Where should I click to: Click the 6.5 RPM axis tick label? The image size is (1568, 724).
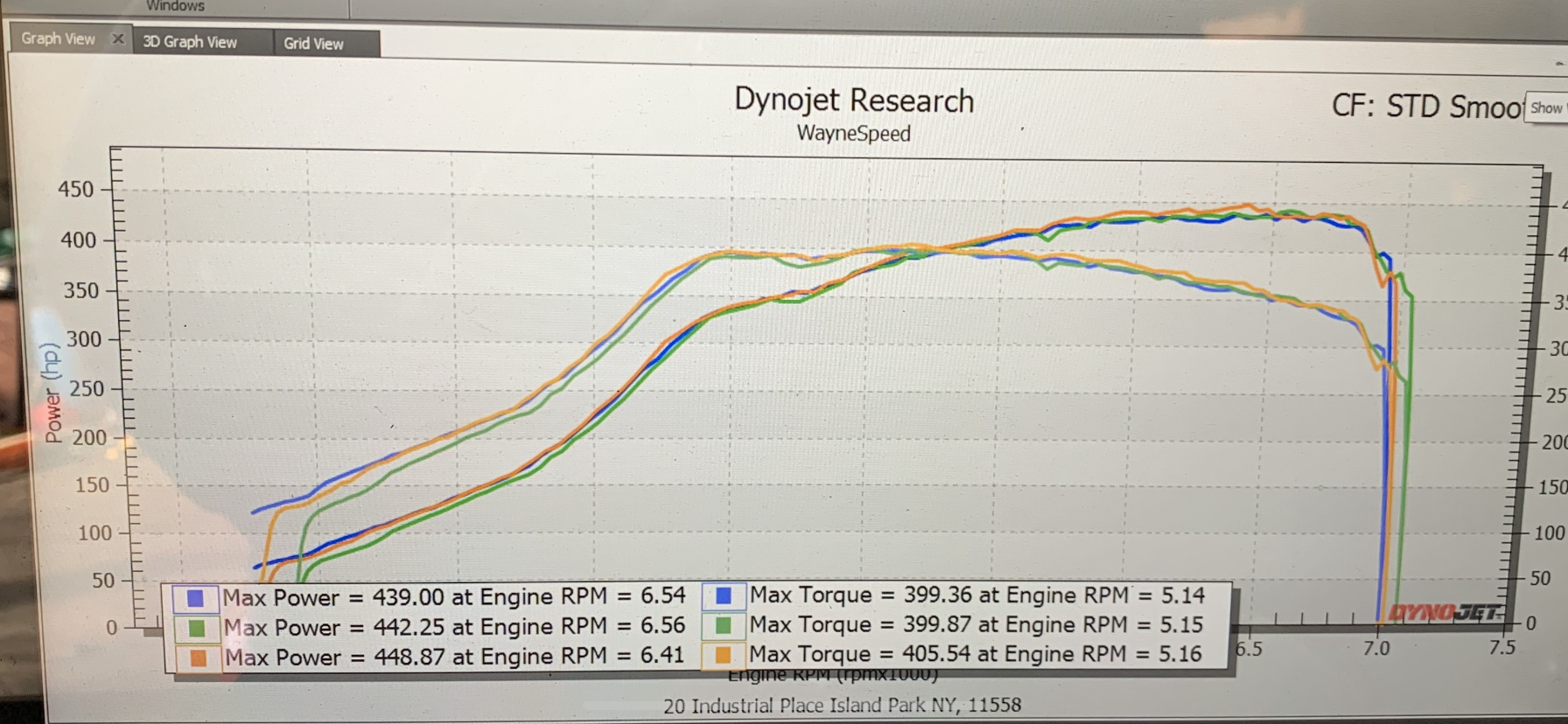(1249, 650)
